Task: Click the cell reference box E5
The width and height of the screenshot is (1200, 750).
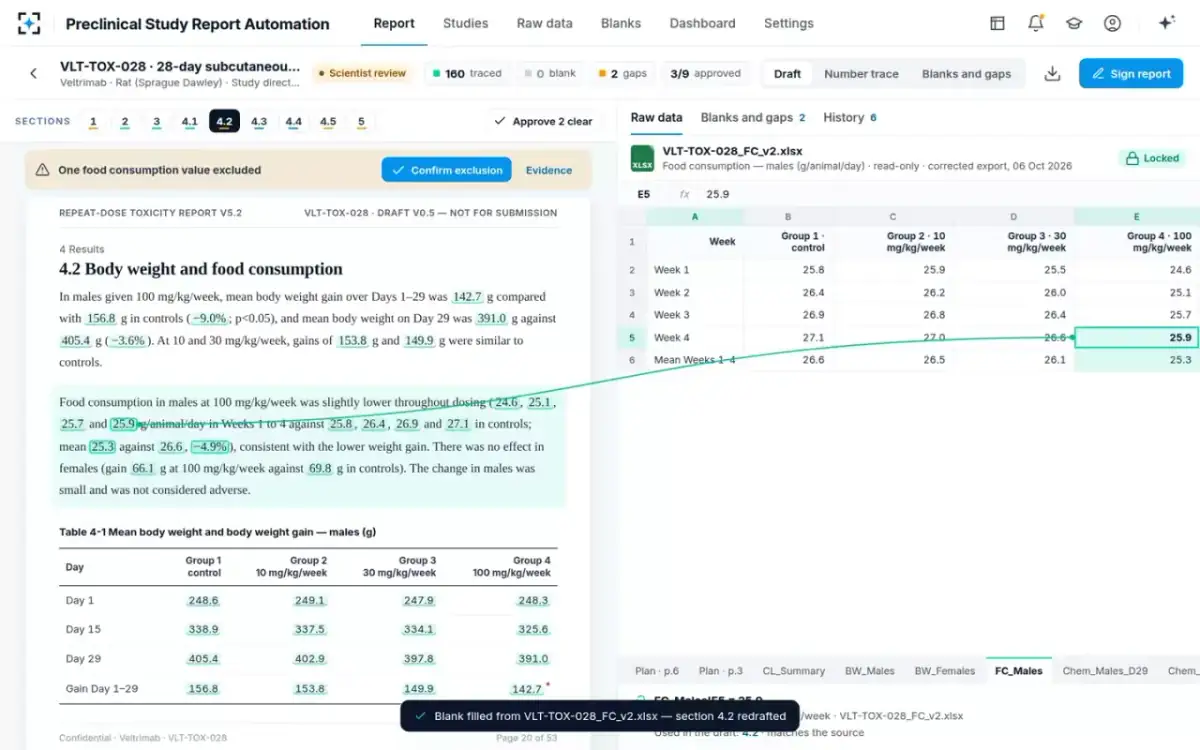Action: coord(644,194)
